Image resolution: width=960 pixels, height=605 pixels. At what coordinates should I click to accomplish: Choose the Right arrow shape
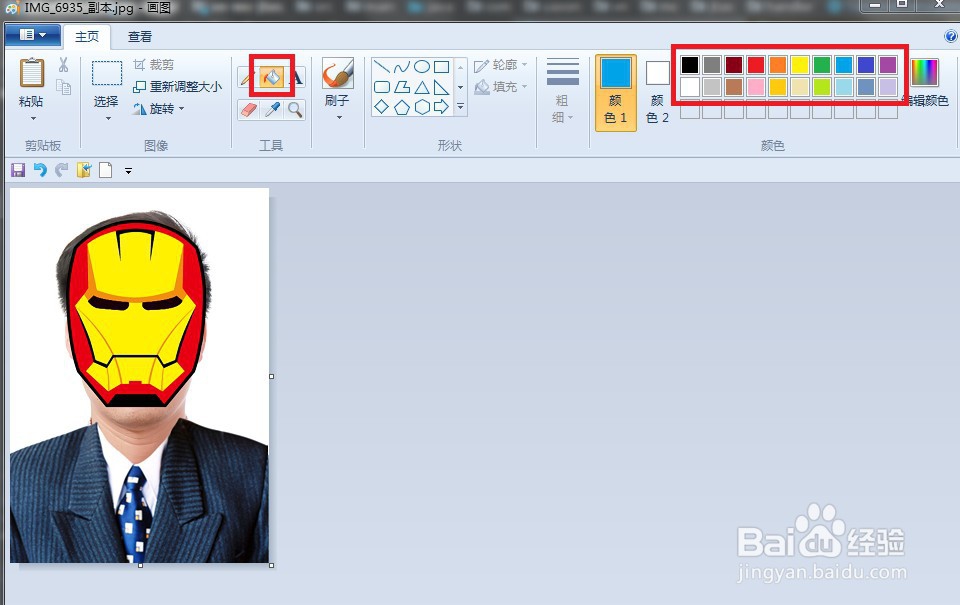point(441,107)
